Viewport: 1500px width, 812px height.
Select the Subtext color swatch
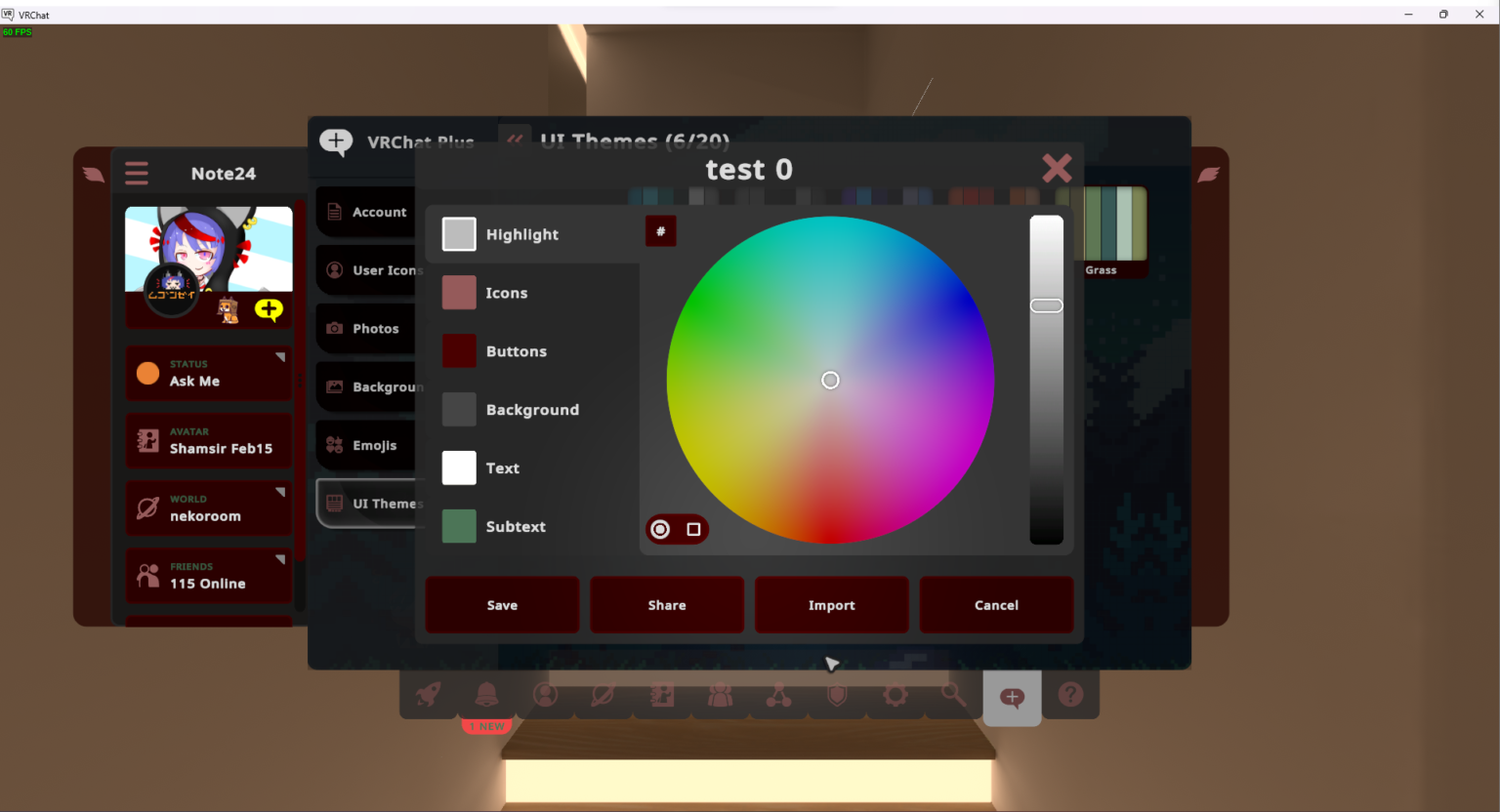pyautogui.click(x=459, y=526)
